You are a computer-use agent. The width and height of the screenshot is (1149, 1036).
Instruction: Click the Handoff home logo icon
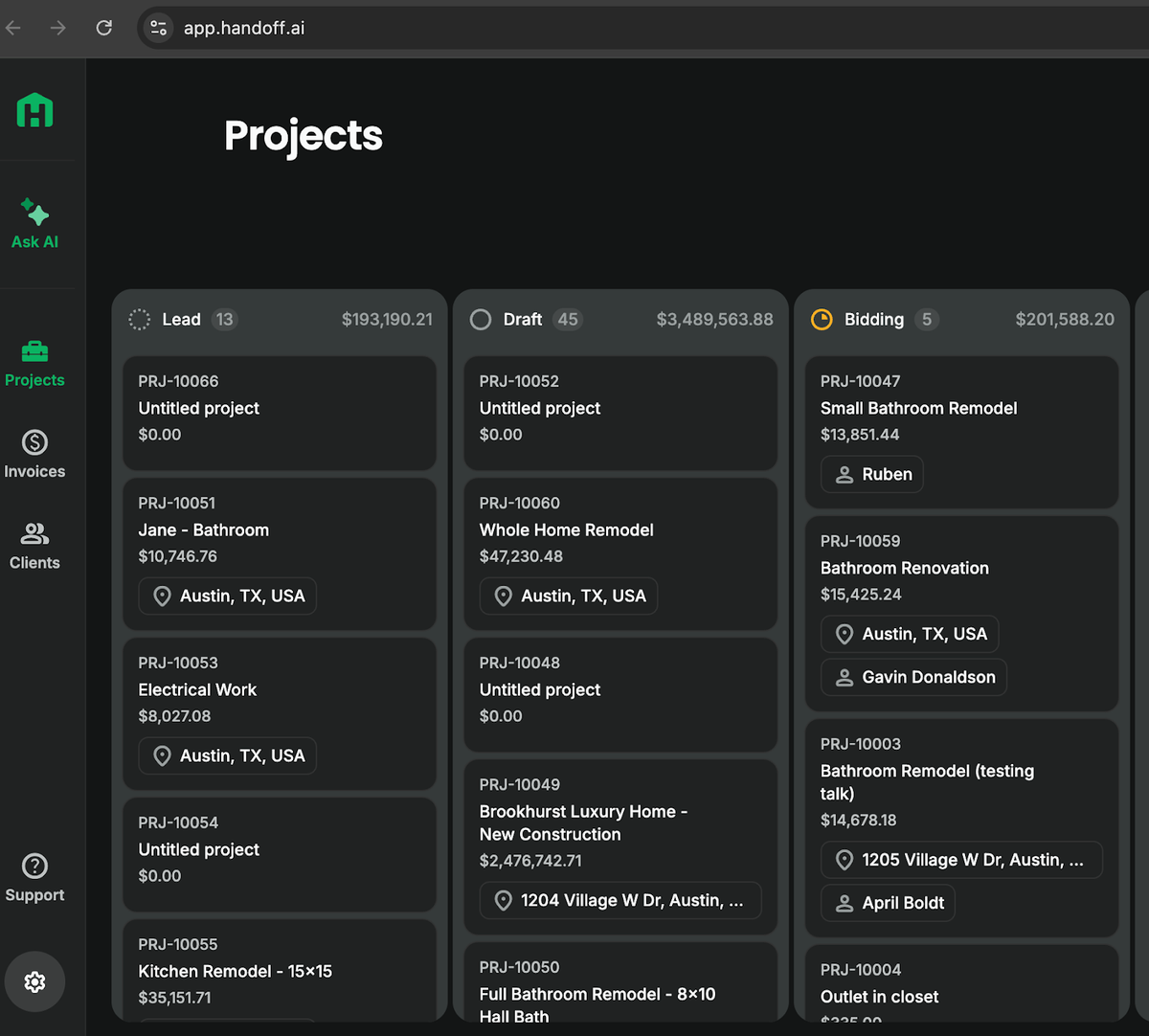point(35,110)
